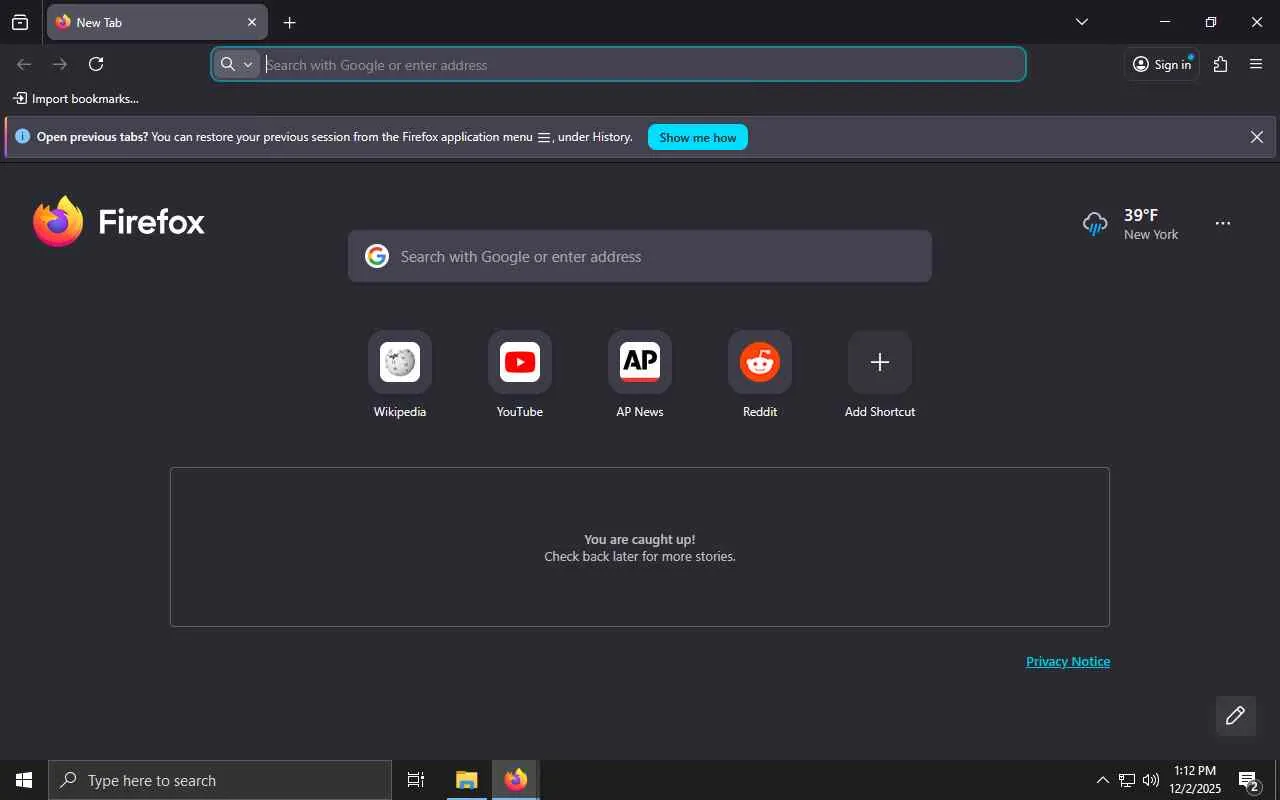The height and width of the screenshot is (800, 1280).
Task: Open the taskbar clock and date
Action: point(1195,781)
